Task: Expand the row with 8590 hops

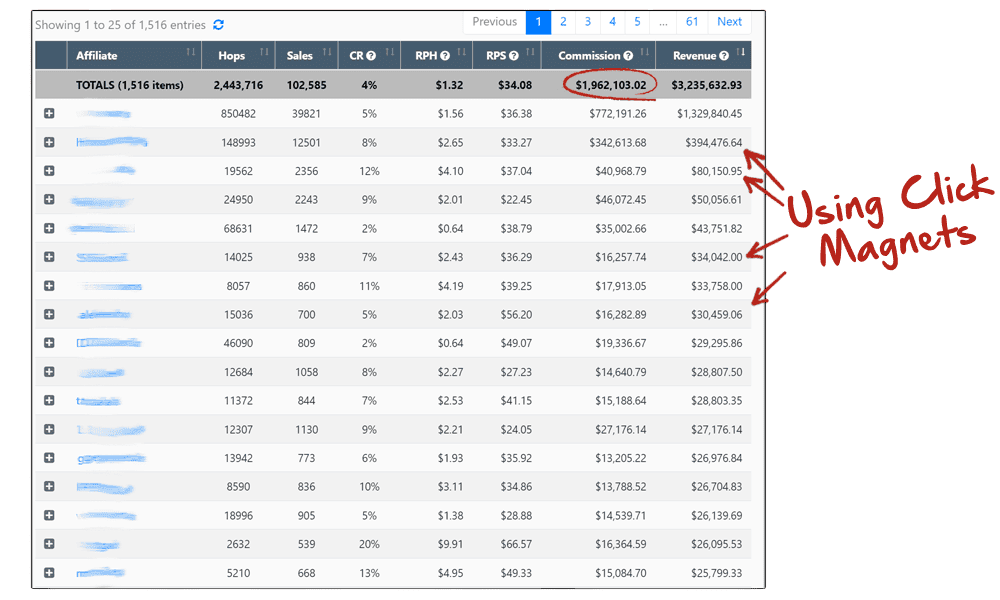Action: 49,487
